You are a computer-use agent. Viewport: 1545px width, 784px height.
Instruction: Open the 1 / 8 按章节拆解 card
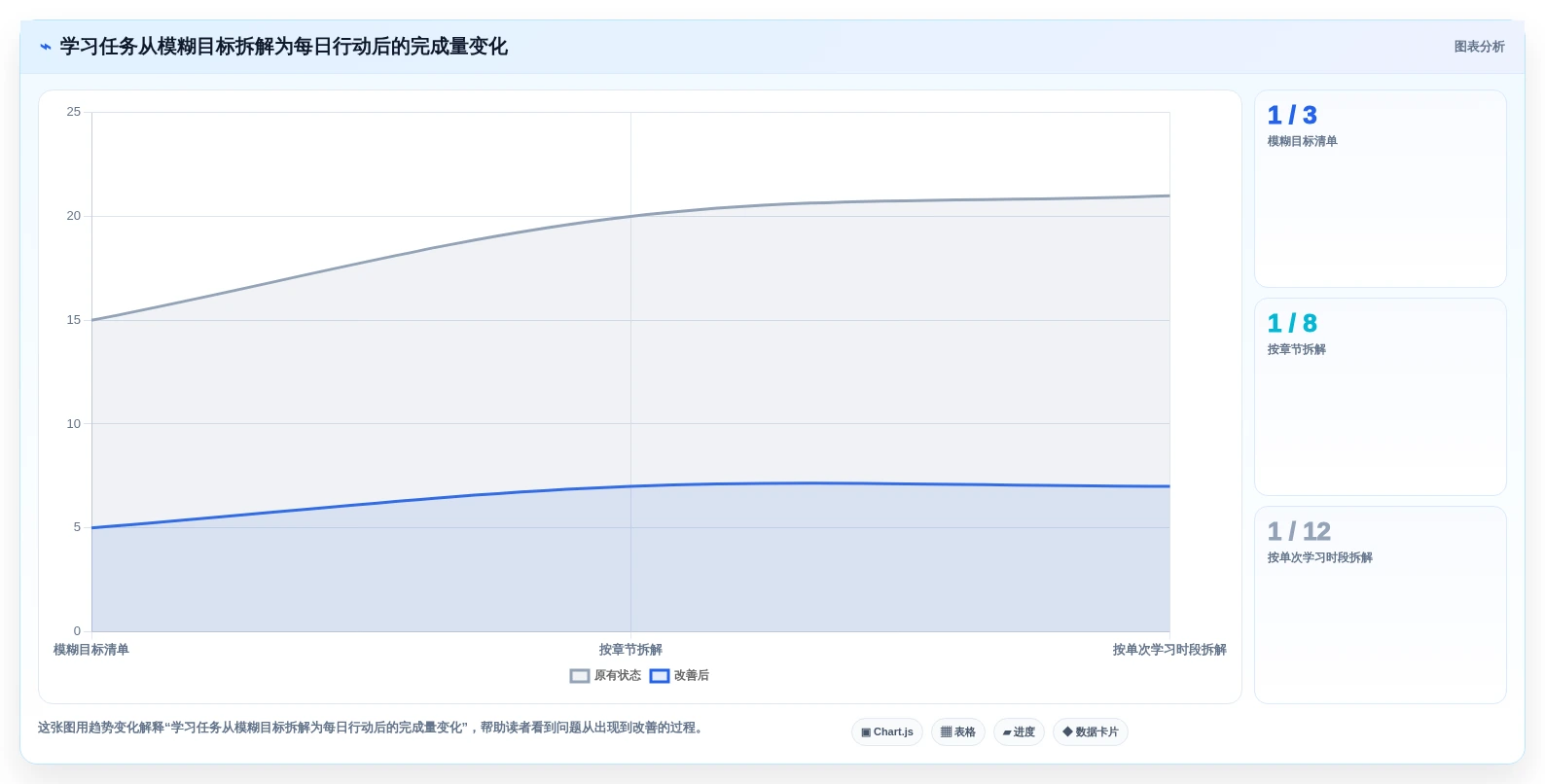1380,397
